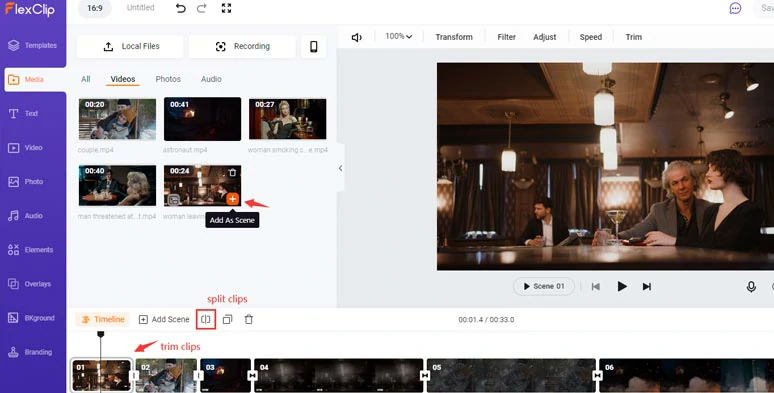Enter fullscreen with the expand icon
The width and height of the screenshot is (774, 393).
(x=226, y=8)
